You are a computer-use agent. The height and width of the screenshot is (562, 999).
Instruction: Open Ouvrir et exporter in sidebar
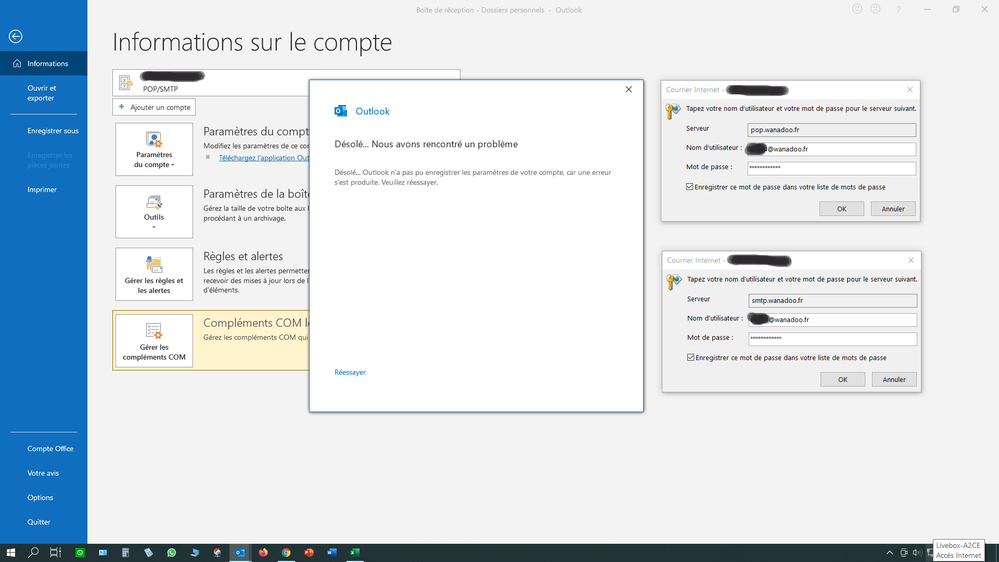coord(43,93)
